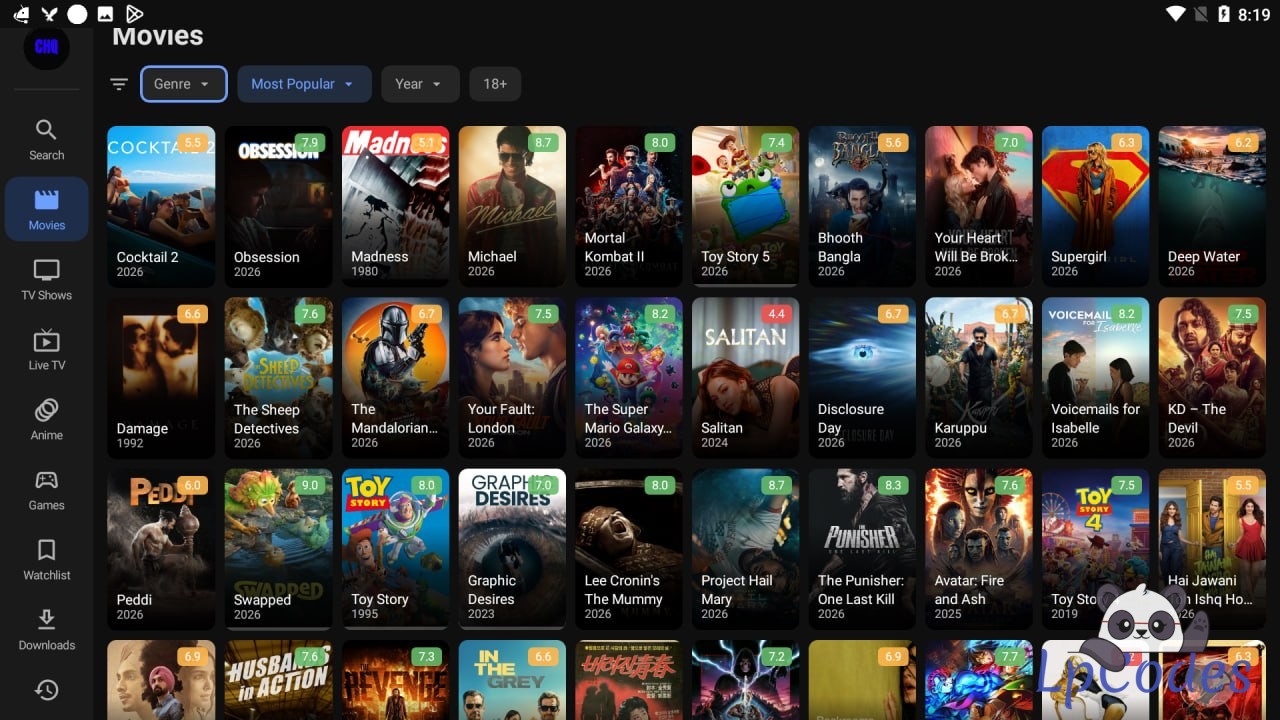1280x720 pixels.
Task: Open The Super Mario Galaxy... card
Action: pyautogui.click(x=629, y=378)
